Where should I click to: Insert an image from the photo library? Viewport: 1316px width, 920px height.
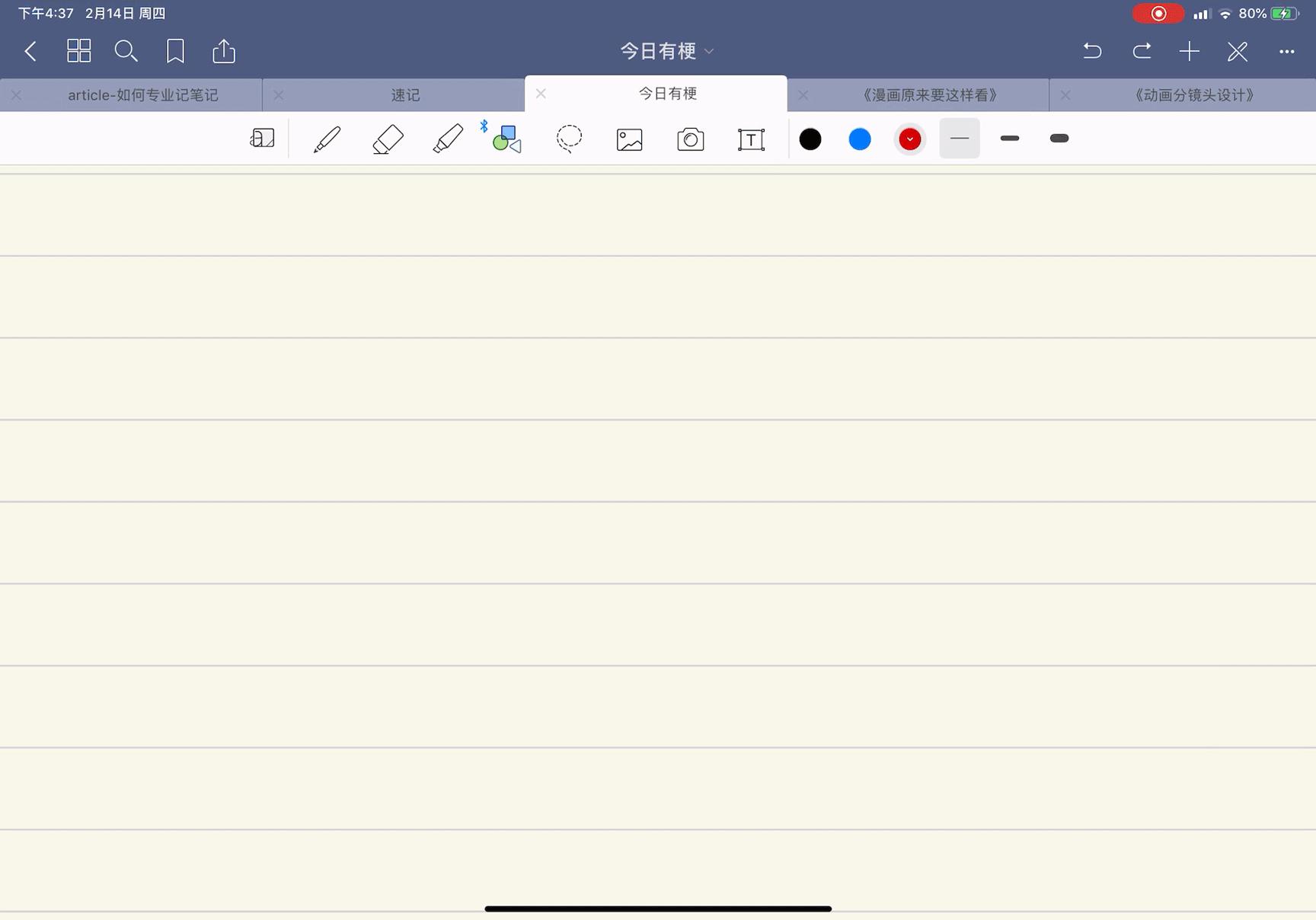tap(629, 139)
